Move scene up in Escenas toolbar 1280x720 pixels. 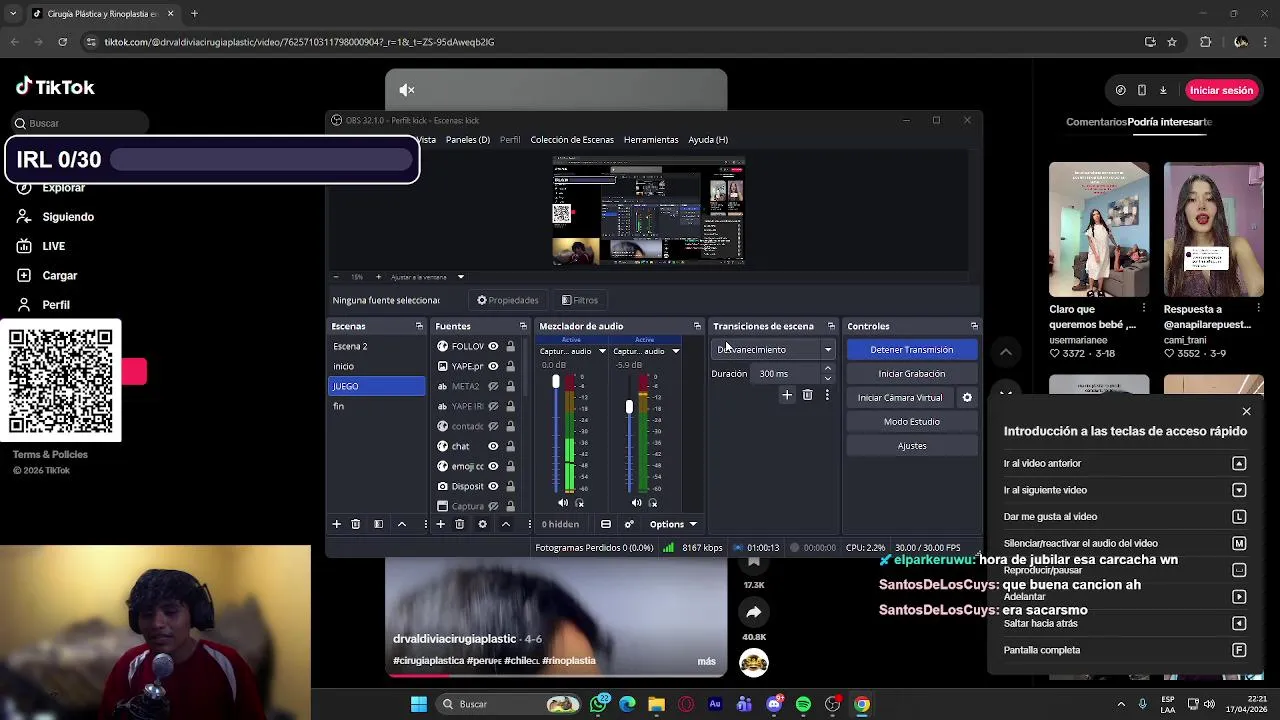[402, 524]
